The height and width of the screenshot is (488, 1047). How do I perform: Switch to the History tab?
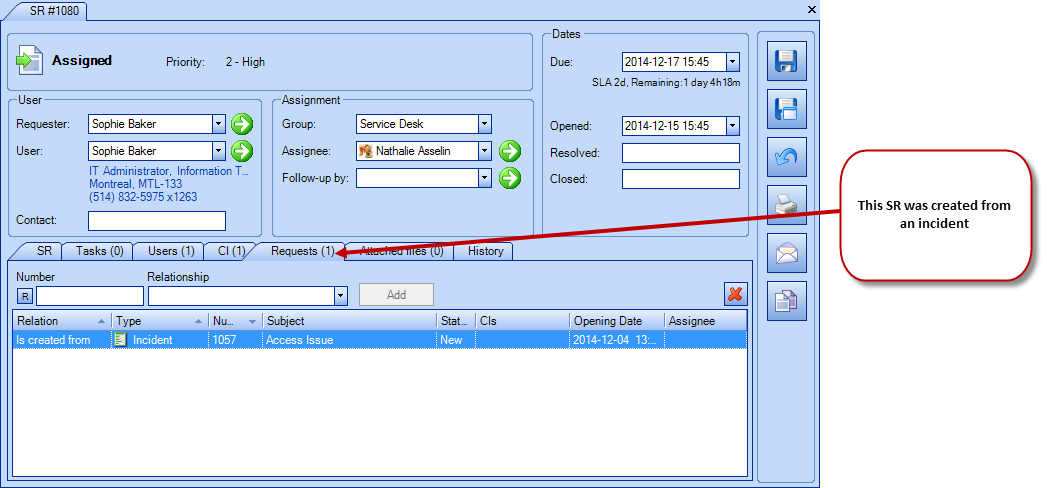click(x=485, y=251)
